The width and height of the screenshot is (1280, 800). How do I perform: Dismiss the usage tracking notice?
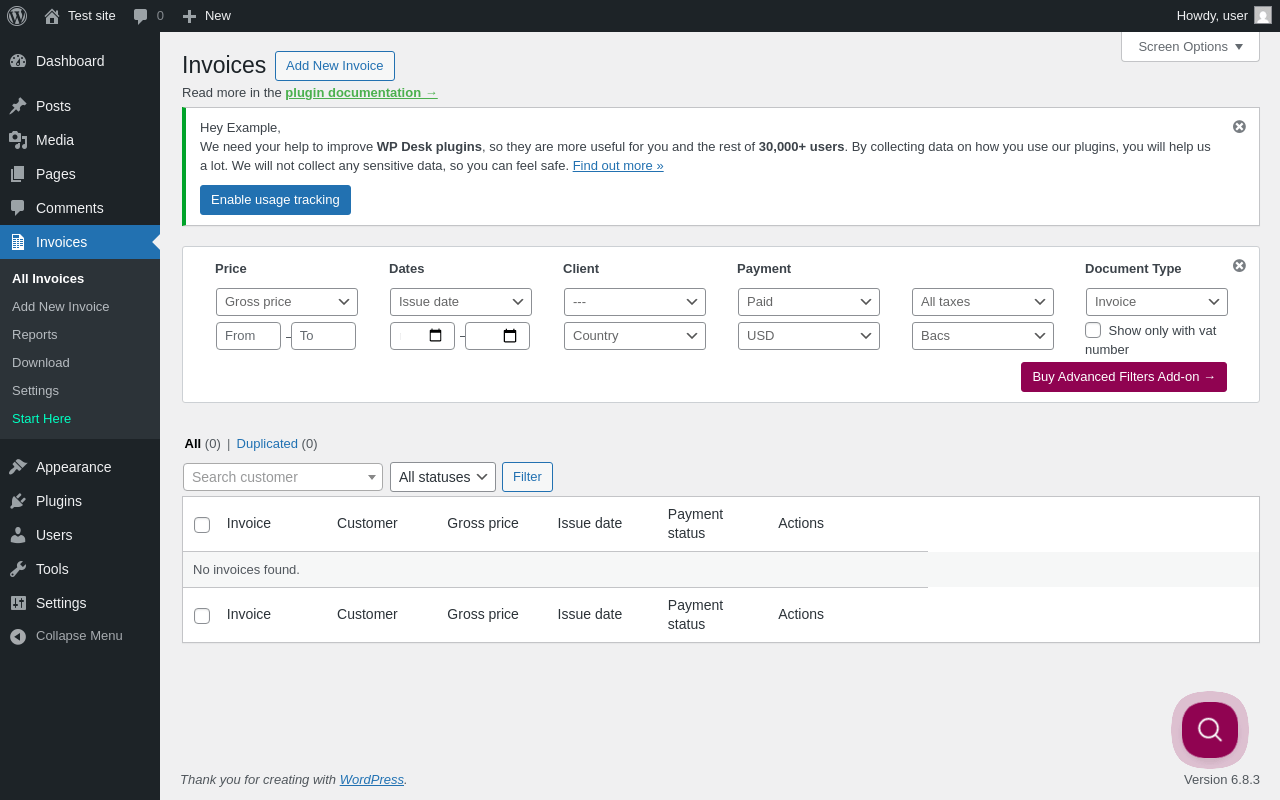1239,127
